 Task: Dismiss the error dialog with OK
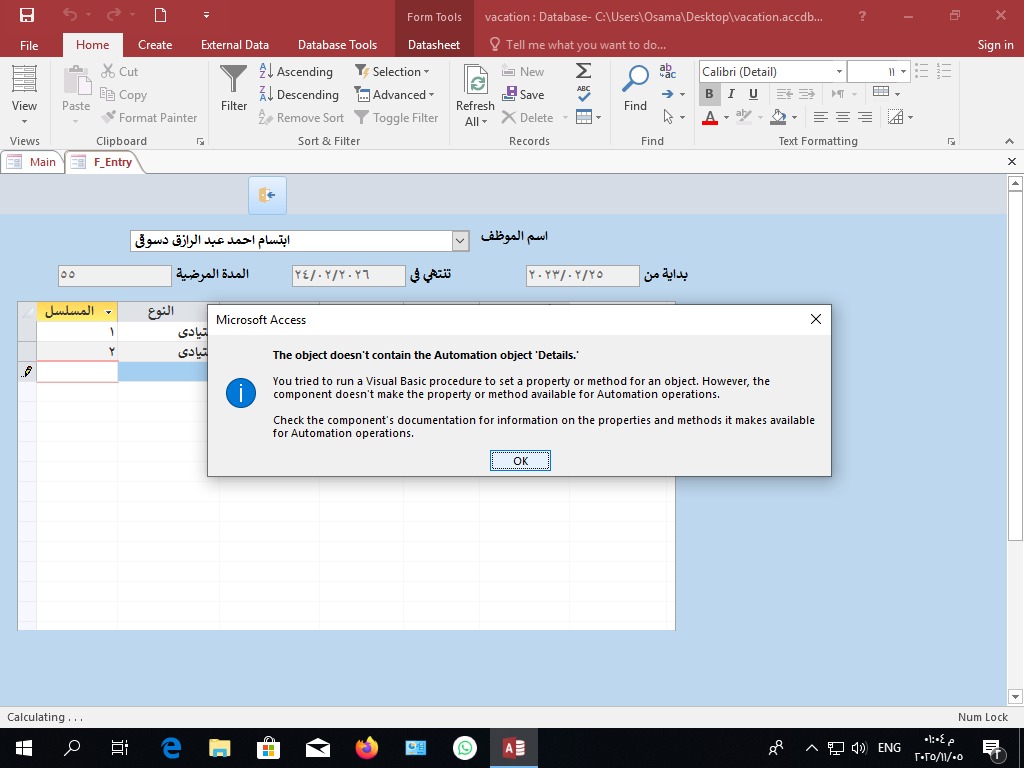click(520, 460)
